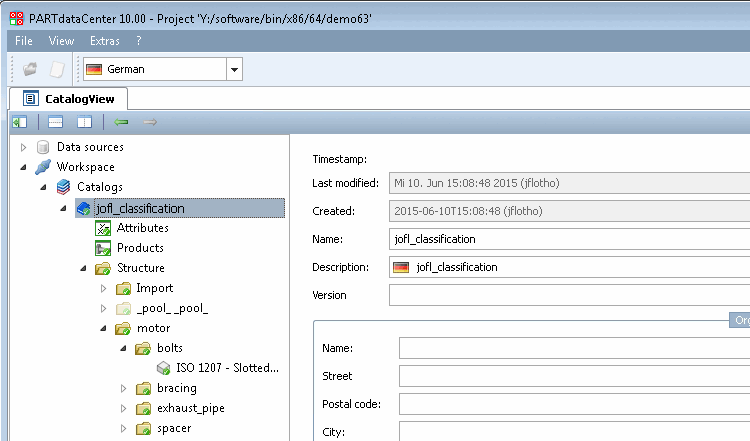Go back with the green left arrow
This screenshot has height=441, width=750.
pyautogui.click(x=121, y=122)
